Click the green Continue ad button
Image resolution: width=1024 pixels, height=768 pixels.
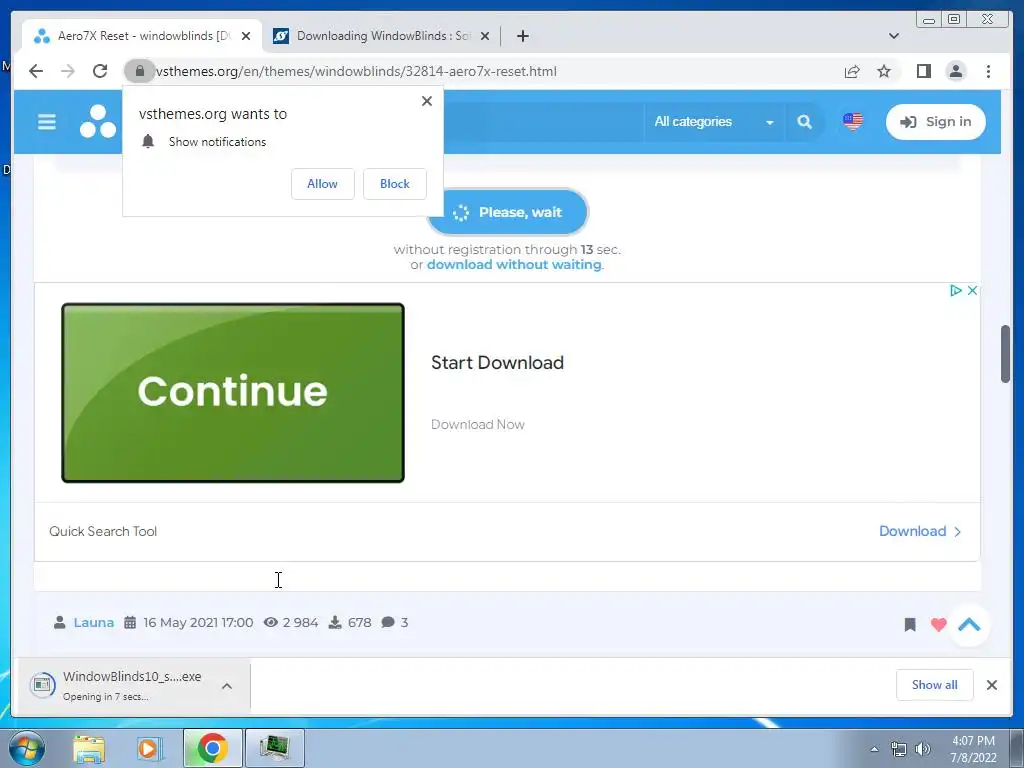point(233,392)
